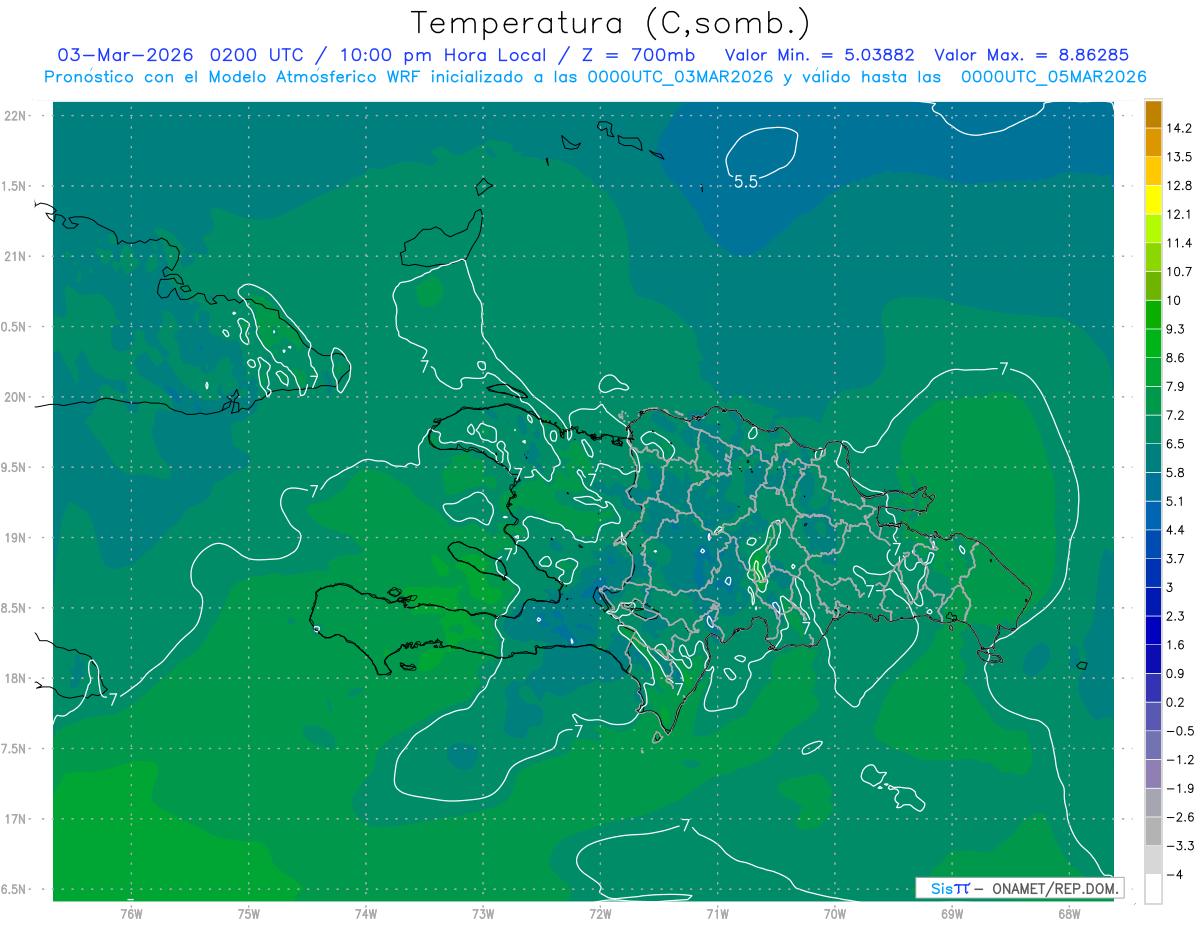This screenshot has height=927, width=1200.
Task: Select the 69W longitude label
Action: (x=952, y=914)
